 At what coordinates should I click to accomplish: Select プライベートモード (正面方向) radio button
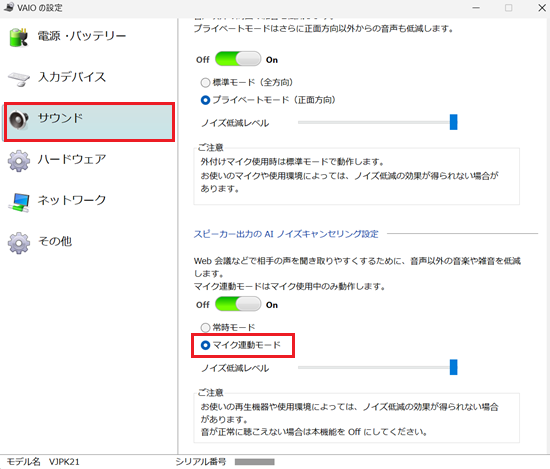[x=205, y=100]
